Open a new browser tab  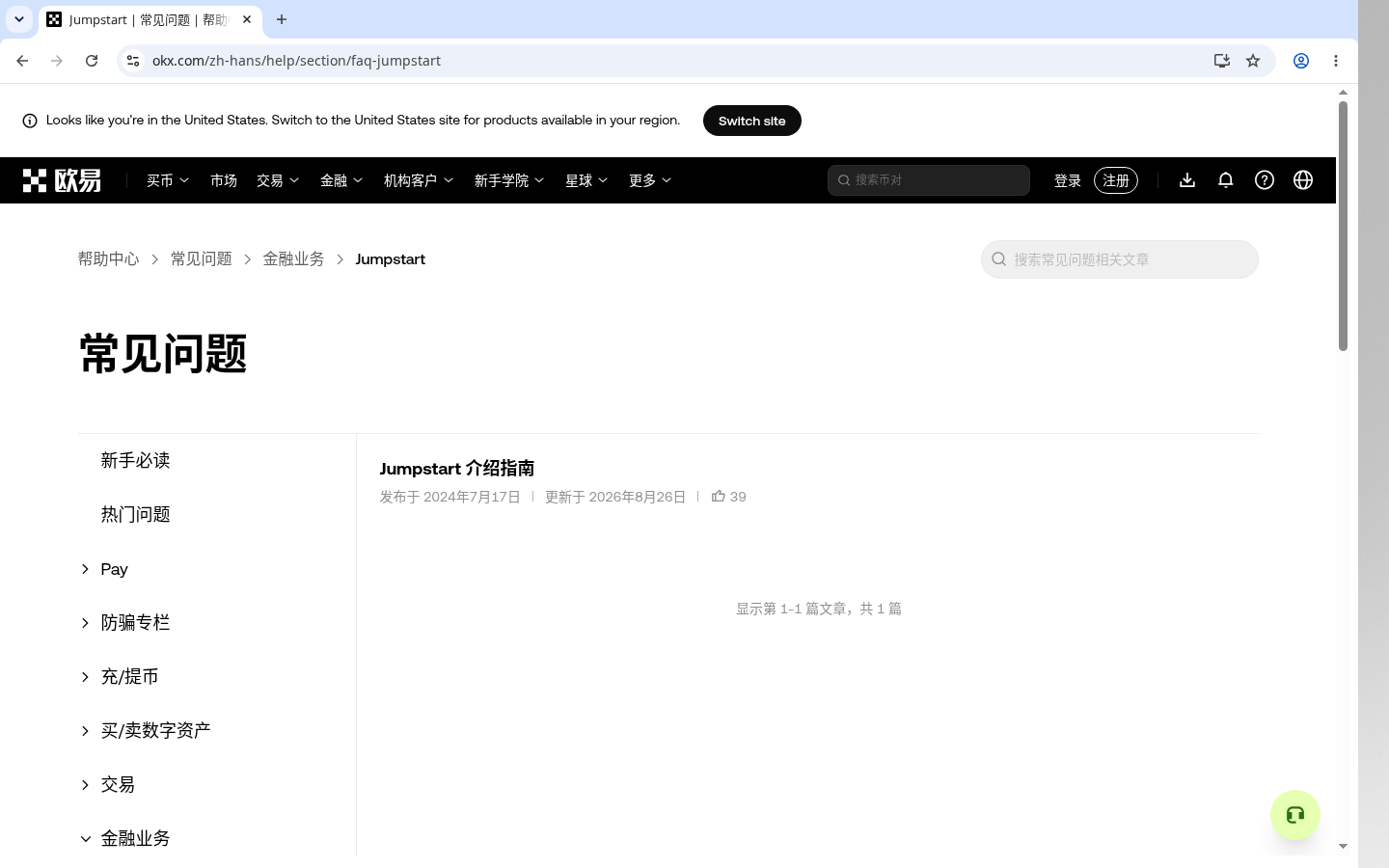[282, 19]
